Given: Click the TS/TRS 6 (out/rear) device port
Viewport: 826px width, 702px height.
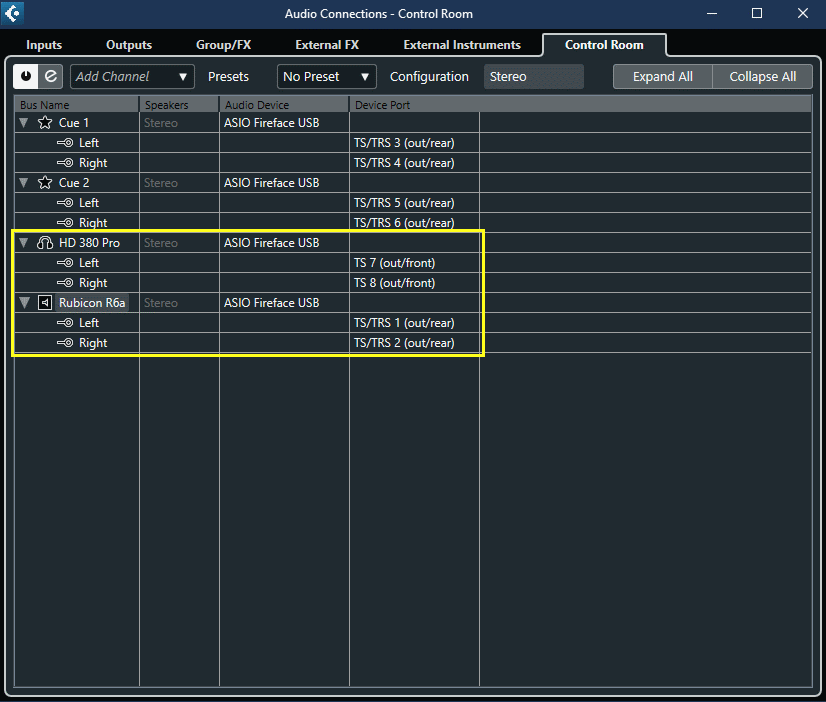Looking at the screenshot, I should 404,223.
